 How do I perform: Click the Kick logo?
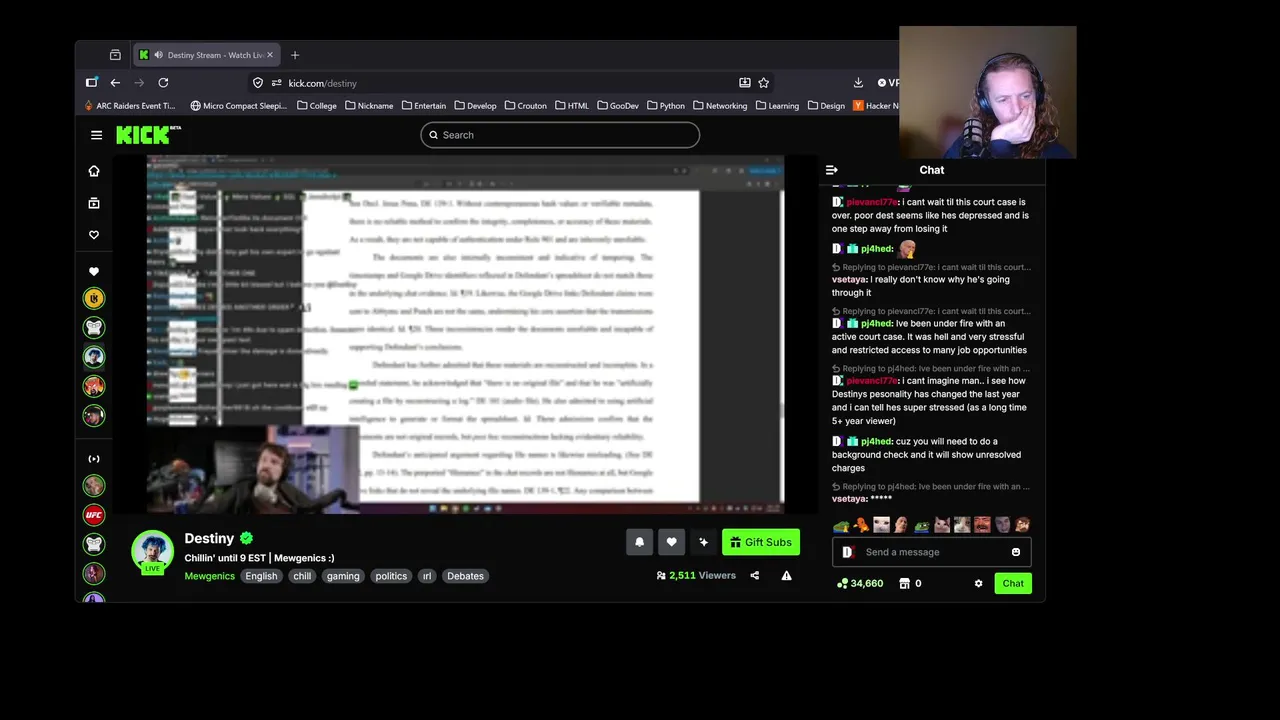point(148,135)
